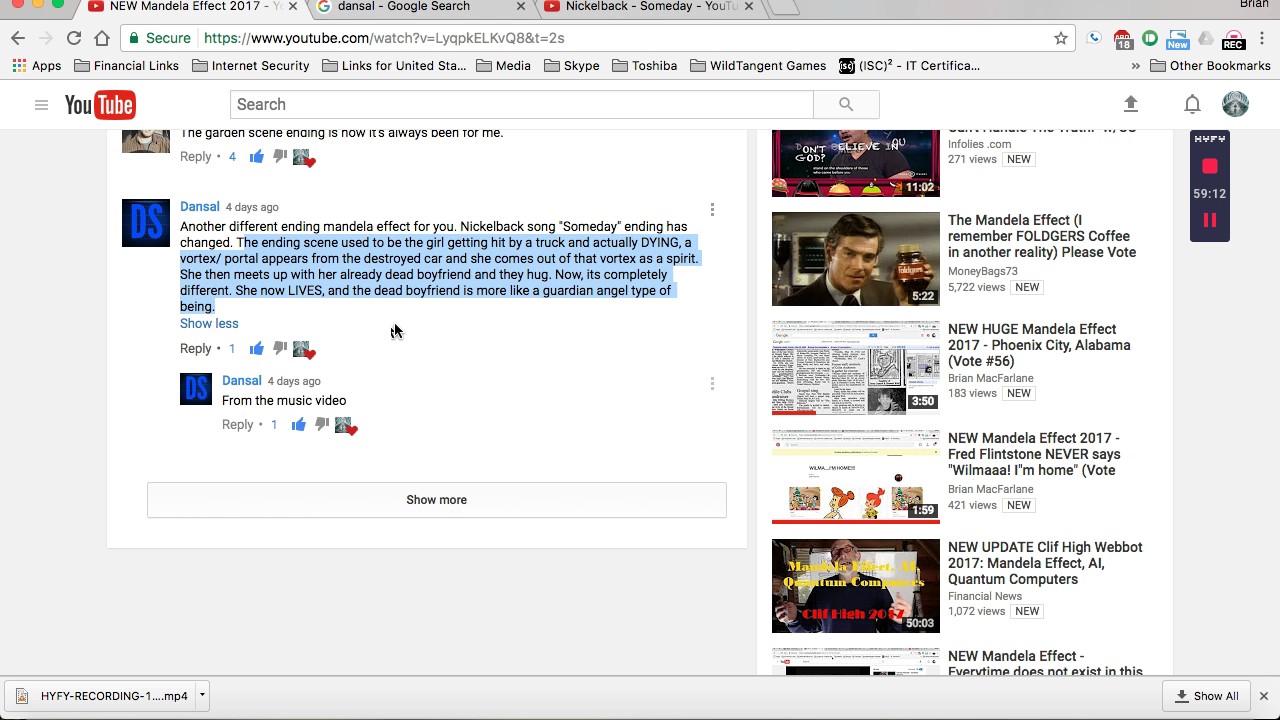The width and height of the screenshot is (1280, 720).
Task: Open the Fred Flintstone video thumbnail
Action: coord(856,477)
